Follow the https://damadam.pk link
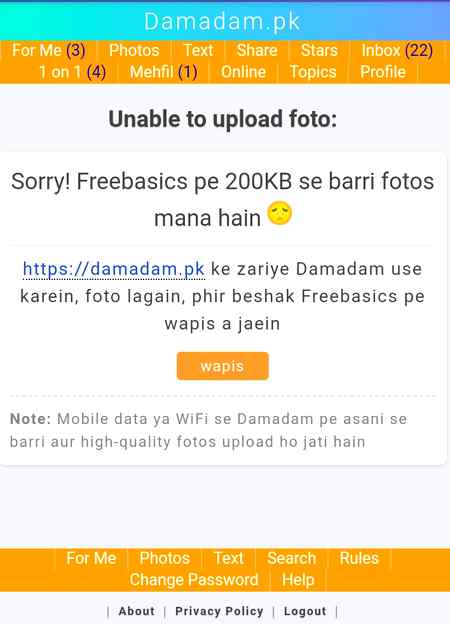The width and height of the screenshot is (450, 624). coord(114,269)
